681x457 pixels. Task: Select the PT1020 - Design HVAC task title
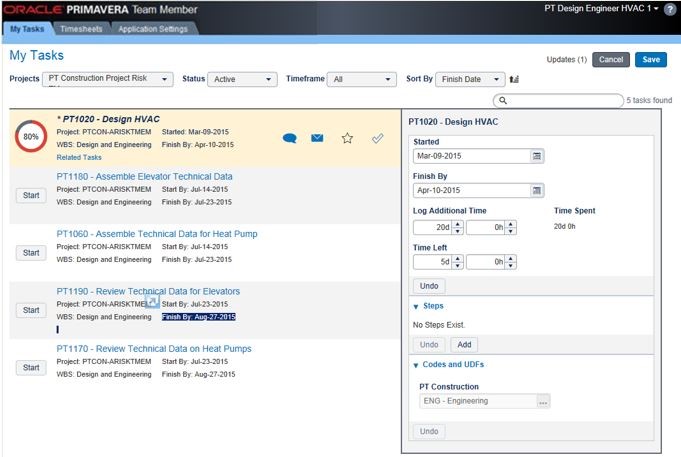(111, 119)
